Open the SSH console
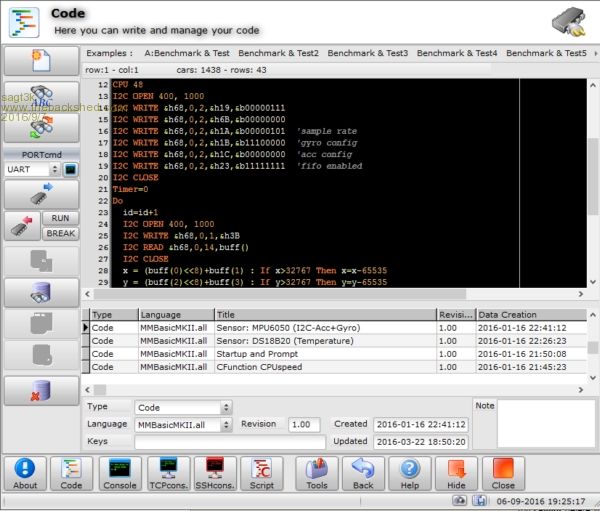The height and width of the screenshot is (511, 600). 214,473
